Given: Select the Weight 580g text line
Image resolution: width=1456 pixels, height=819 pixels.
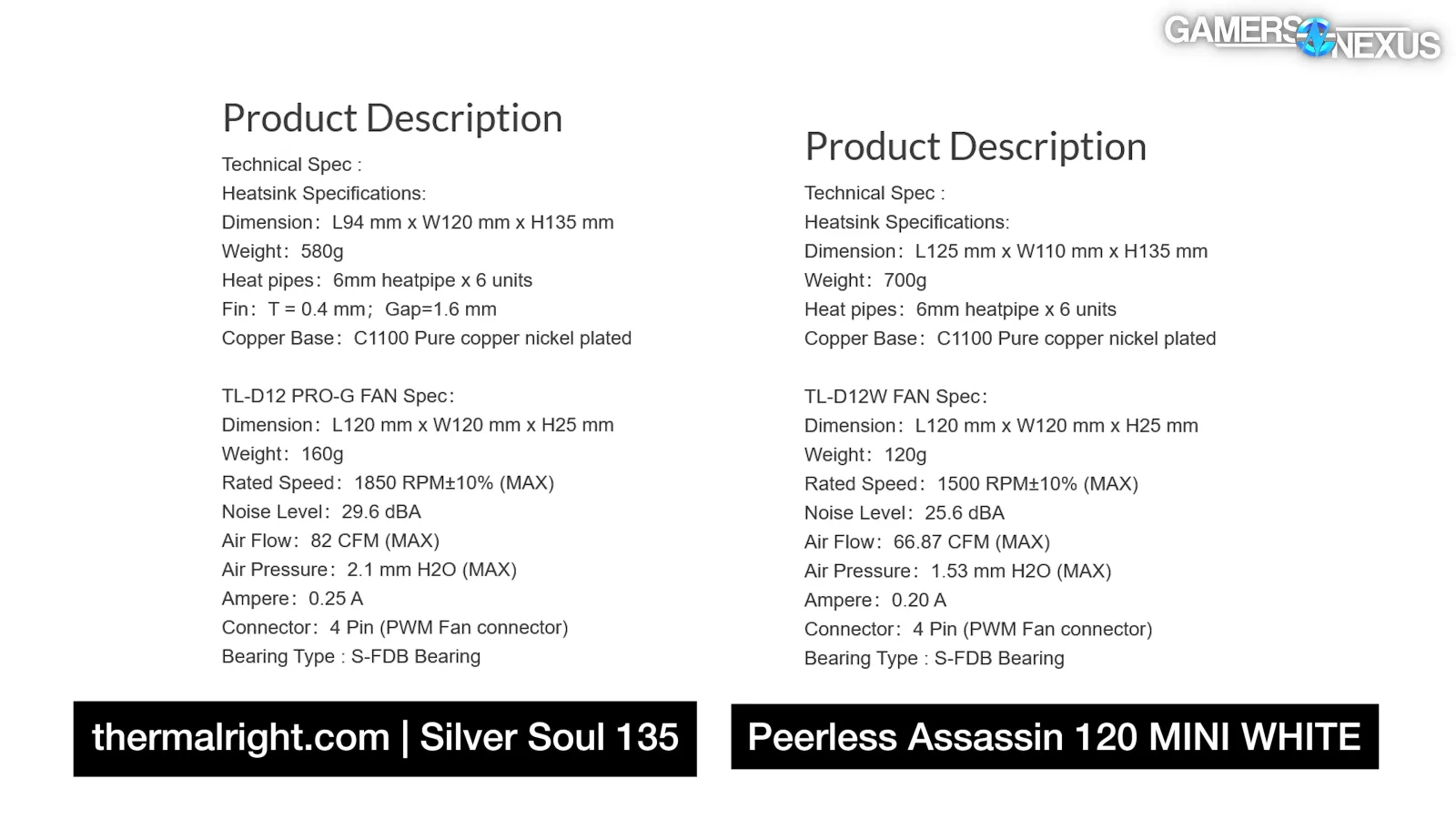Looking at the screenshot, I should pyautogui.click(x=282, y=251).
